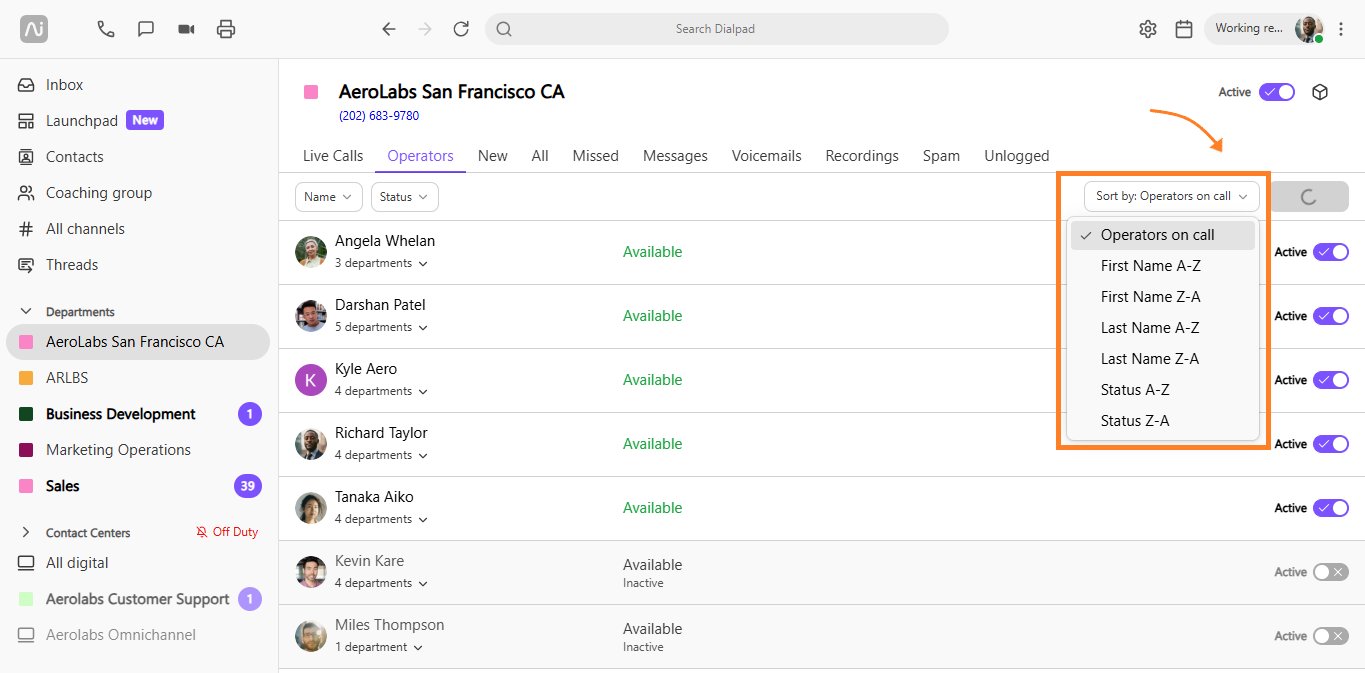The image size is (1365, 673).
Task: Click the Inbox icon in sidebar
Action: (x=27, y=85)
